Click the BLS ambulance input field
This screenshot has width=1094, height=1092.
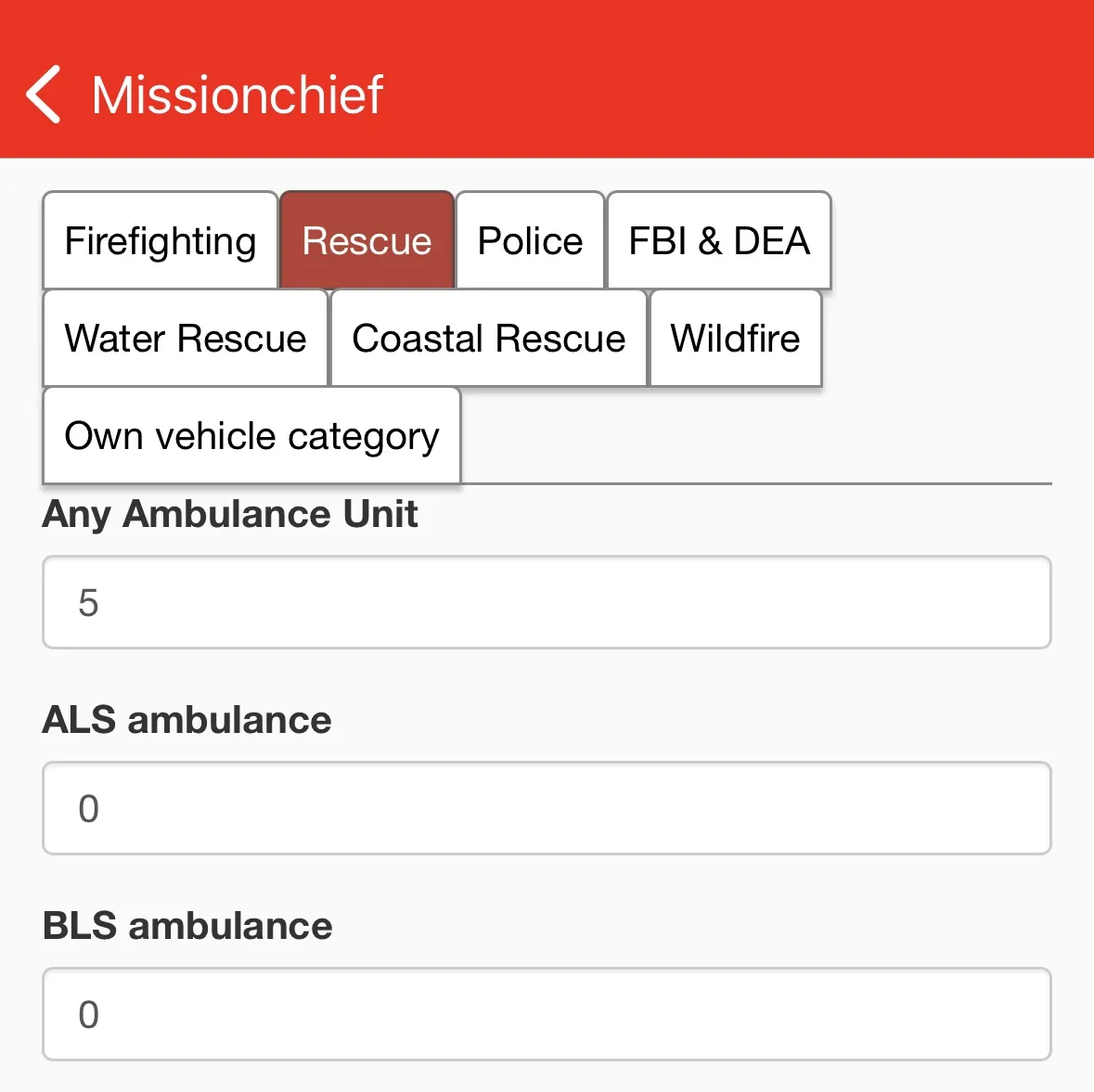point(547,1014)
